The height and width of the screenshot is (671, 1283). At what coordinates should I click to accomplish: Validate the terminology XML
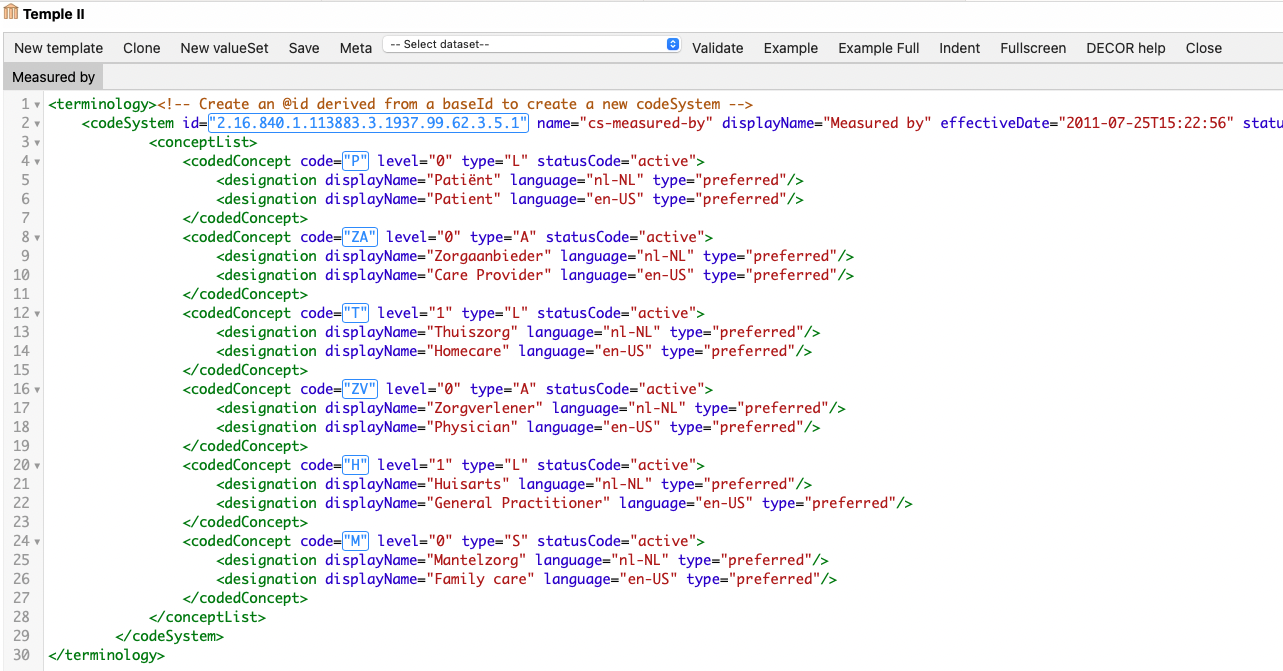click(717, 48)
